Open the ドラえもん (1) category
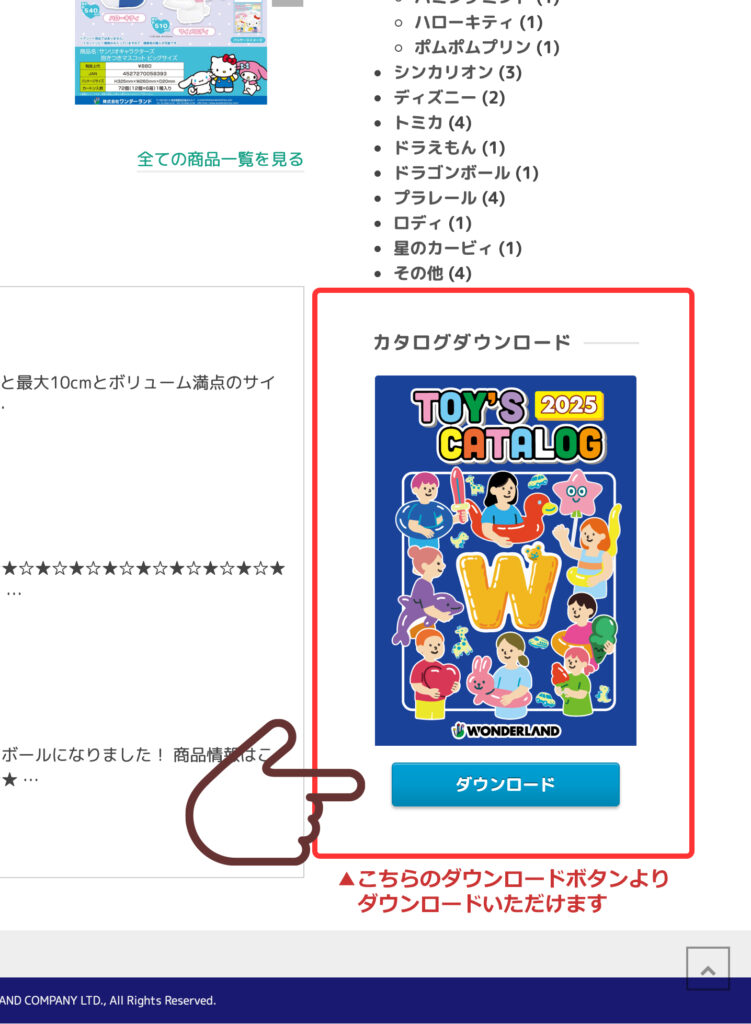This screenshot has width=751, height=1024. 449,148
